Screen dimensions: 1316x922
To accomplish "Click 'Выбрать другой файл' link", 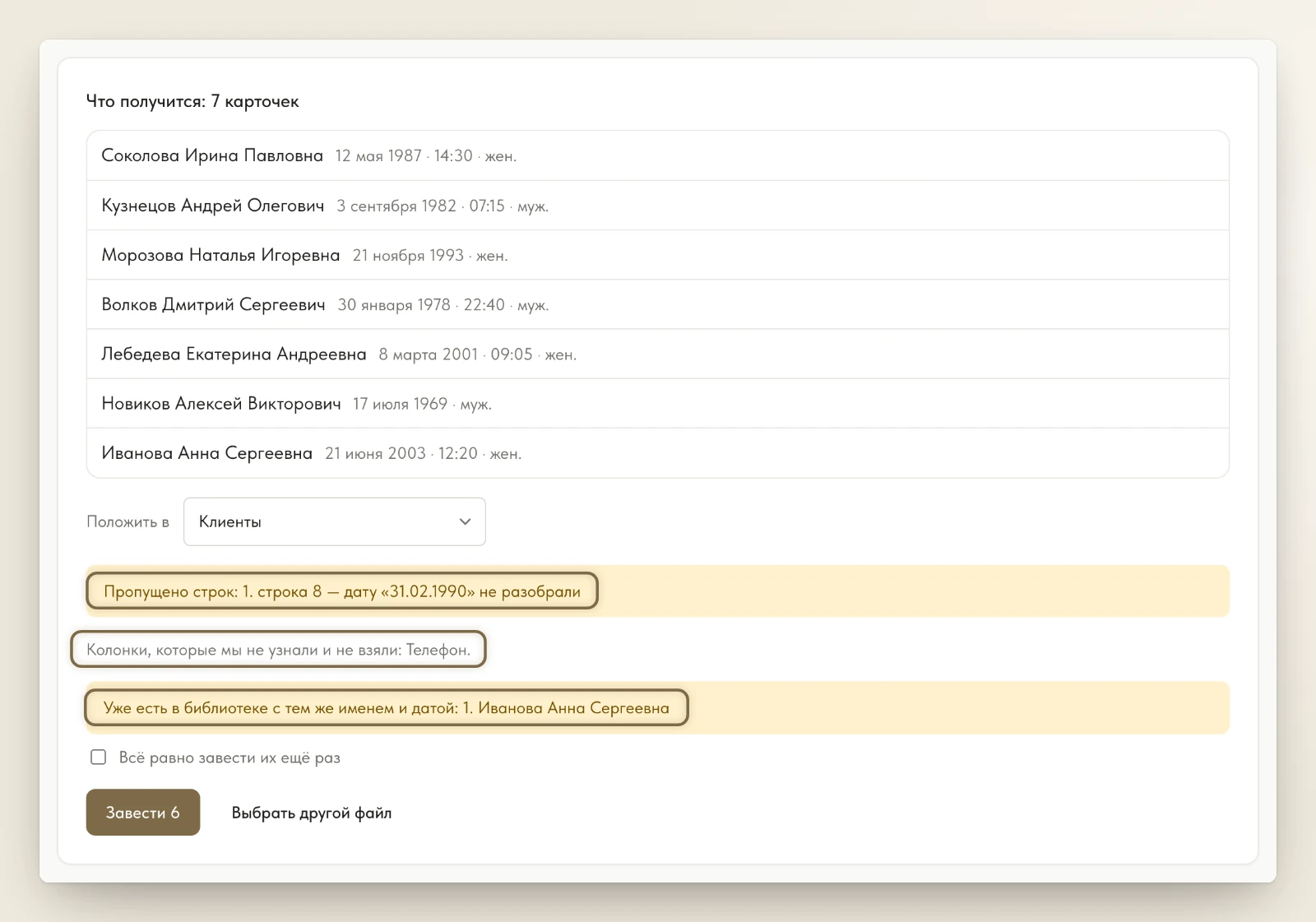I will (312, 813).
